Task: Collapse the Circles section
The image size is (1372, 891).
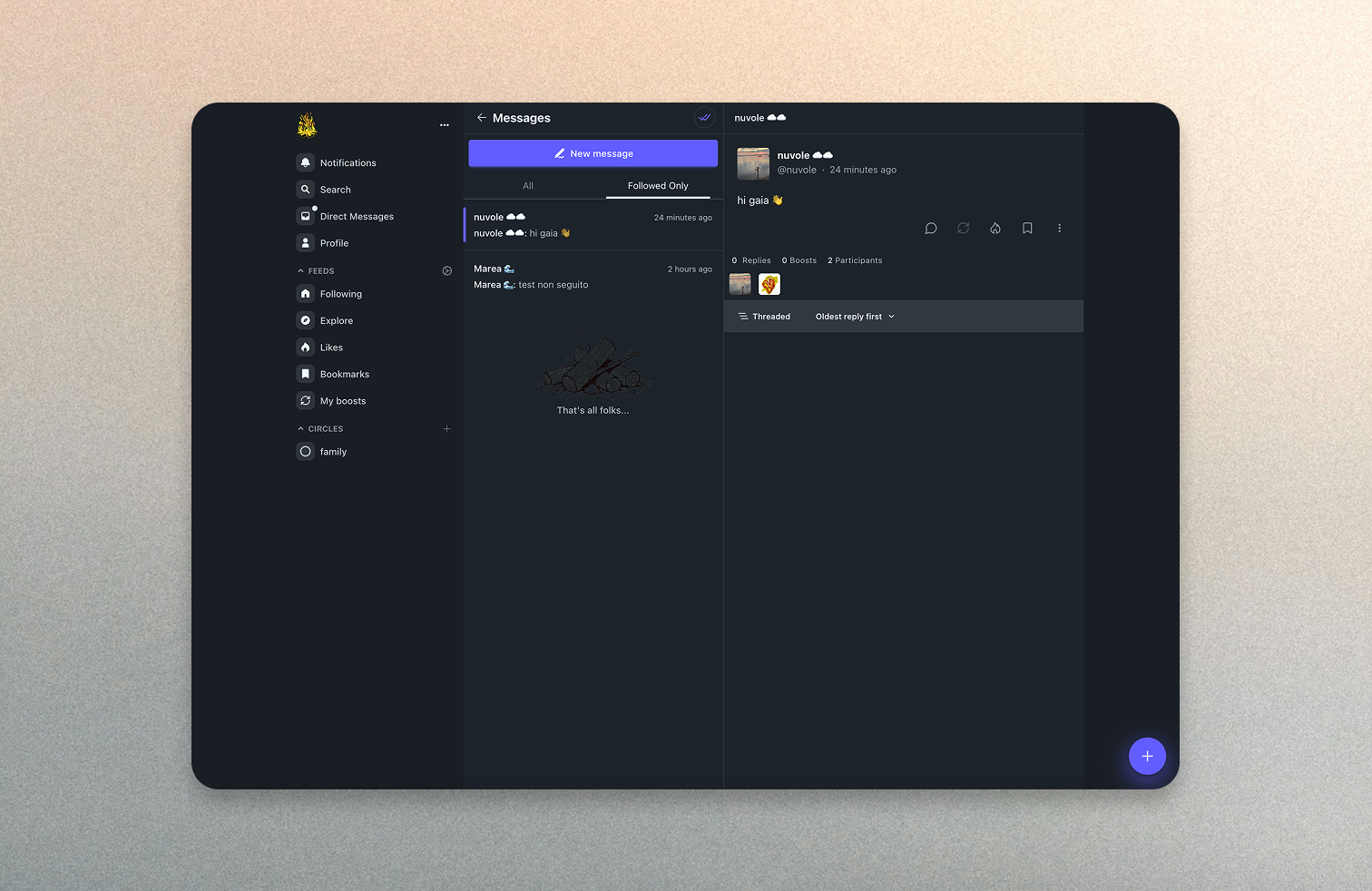Action: [x=301, y=429]
